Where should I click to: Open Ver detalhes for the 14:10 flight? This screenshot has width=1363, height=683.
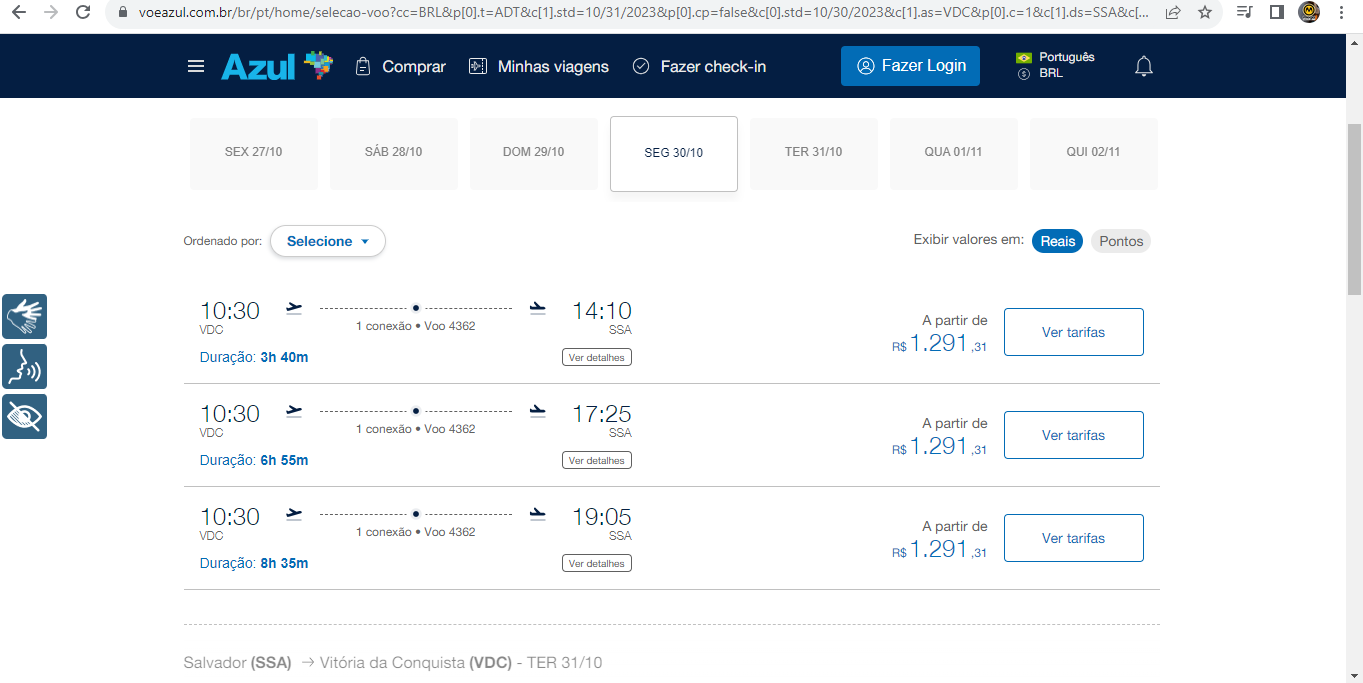coord(597,358)
